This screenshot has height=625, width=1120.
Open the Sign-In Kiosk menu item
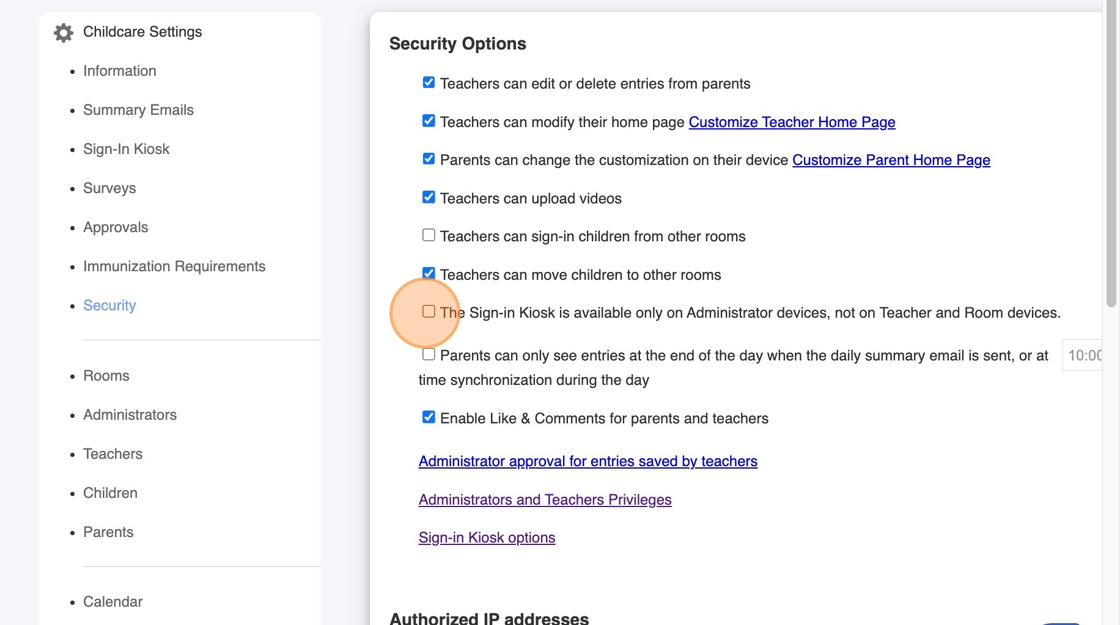pos(126,149)
